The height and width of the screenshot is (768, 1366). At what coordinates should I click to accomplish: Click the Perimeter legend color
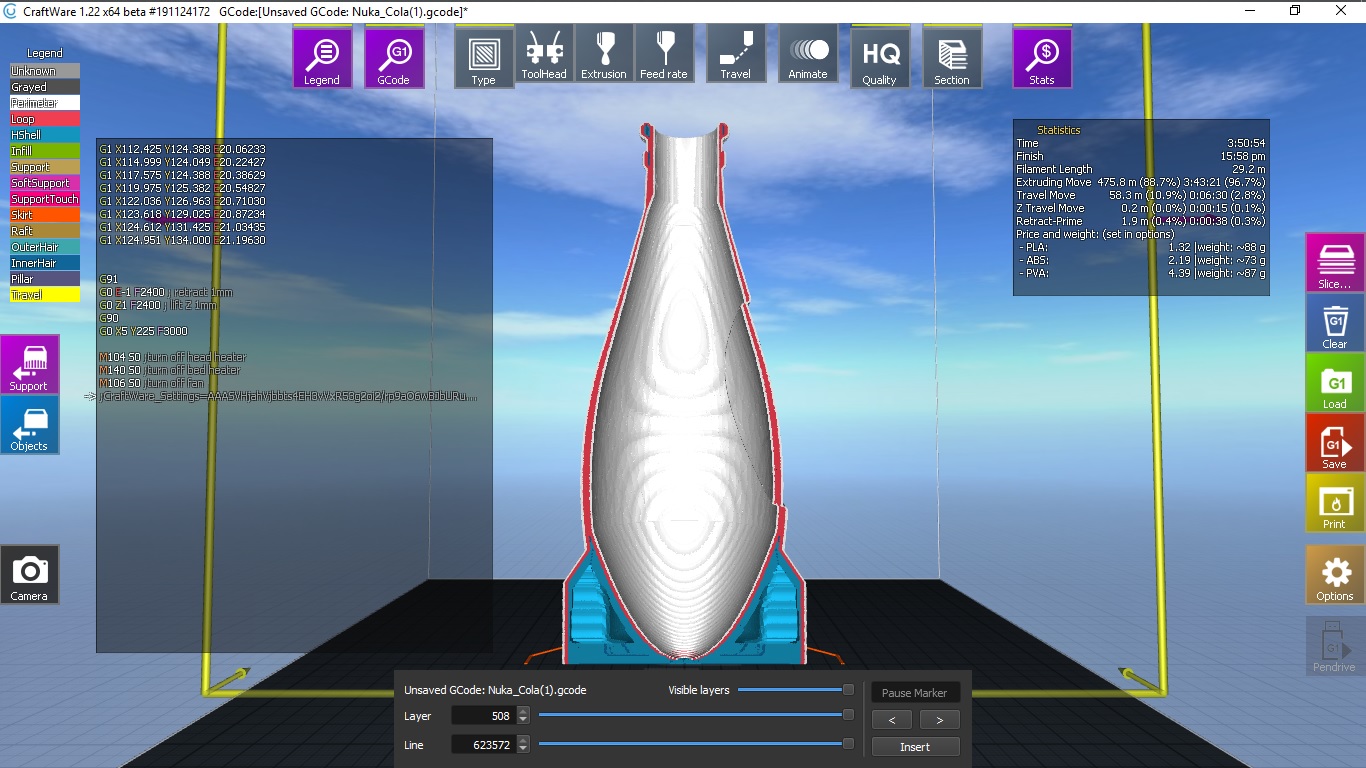(x=45, y=103)
